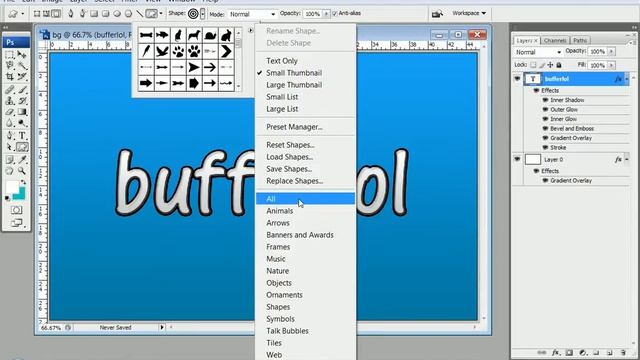Image resolution: width=640 pixels, height=360 pixels.
Task: Toggle lock transparent pixels
Action: pos(533,65)
